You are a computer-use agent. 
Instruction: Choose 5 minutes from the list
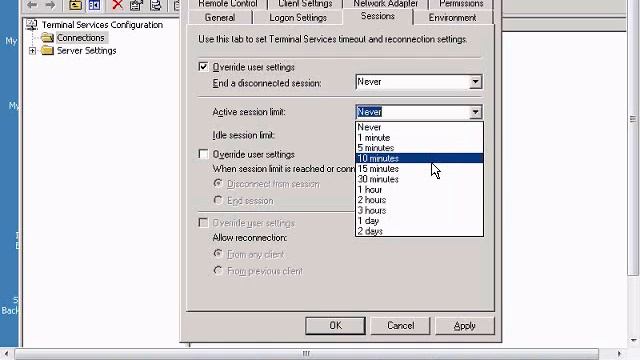[x=419, y=148]
